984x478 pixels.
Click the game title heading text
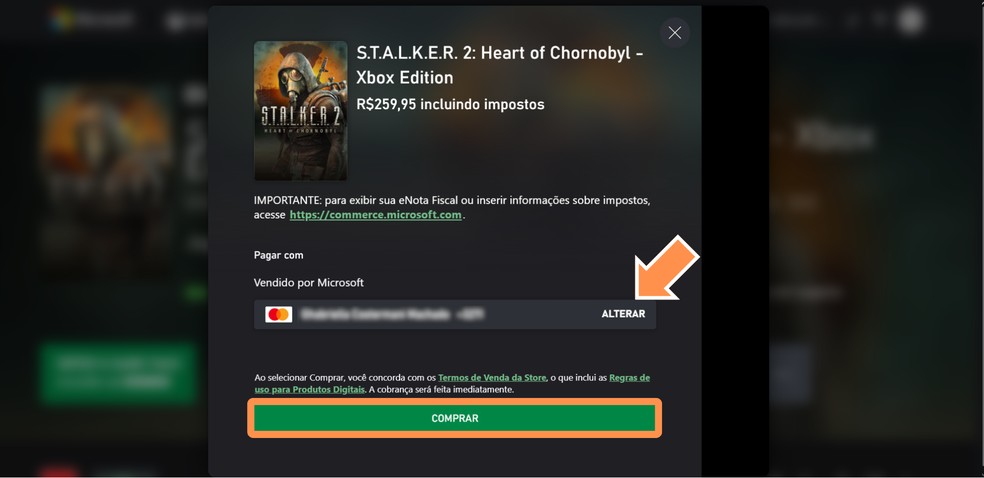point(500,65)
